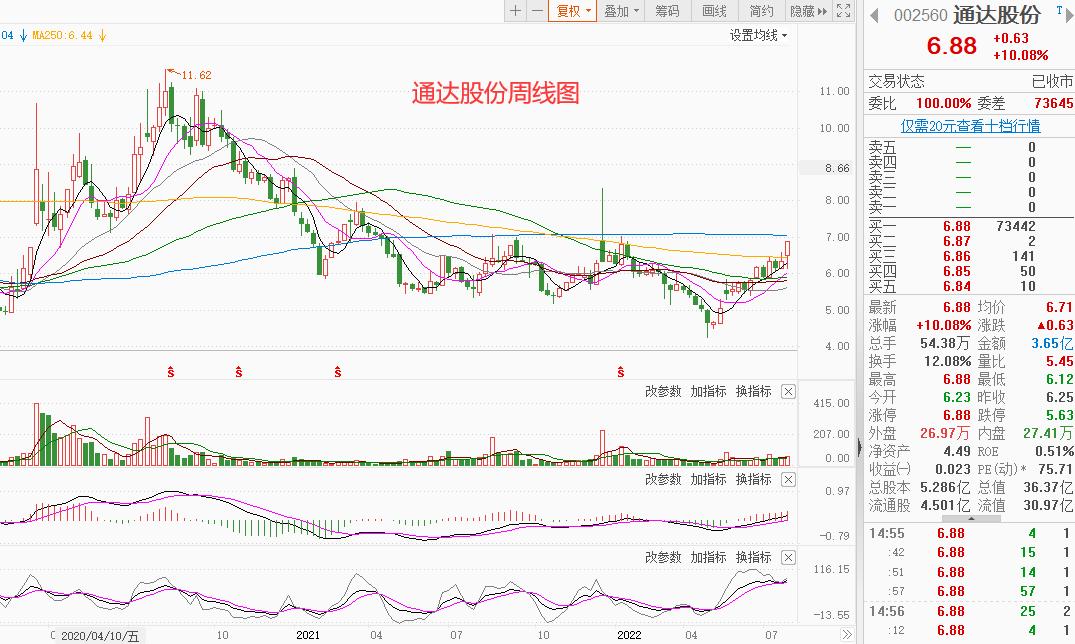Click 加指标 in the KDJ panel

pyautogui.click(x=708, y=557)
